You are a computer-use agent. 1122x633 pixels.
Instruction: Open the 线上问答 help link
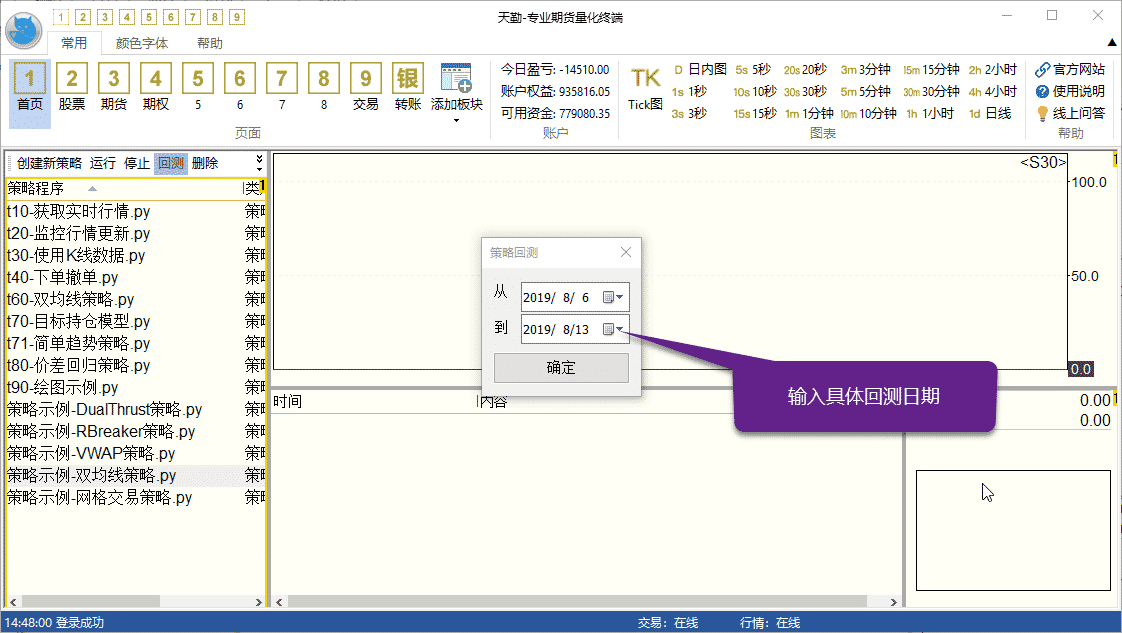1070,114
